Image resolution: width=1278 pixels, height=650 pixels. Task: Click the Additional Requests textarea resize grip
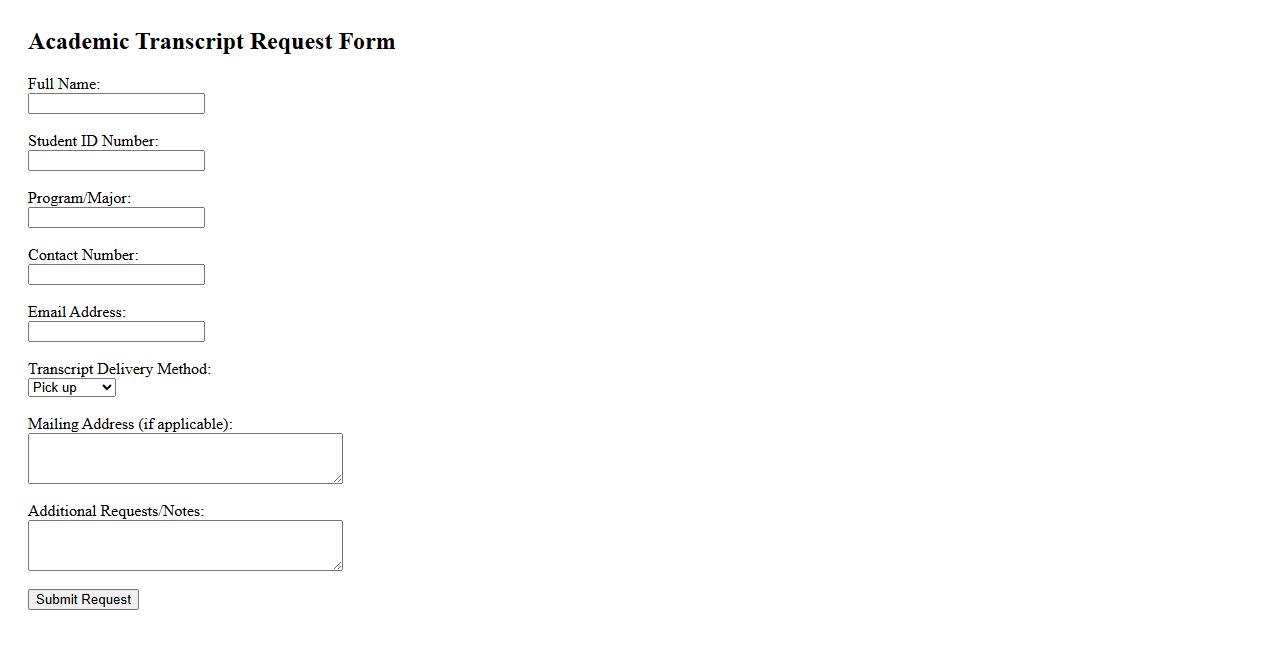click(x=338, y=566)
